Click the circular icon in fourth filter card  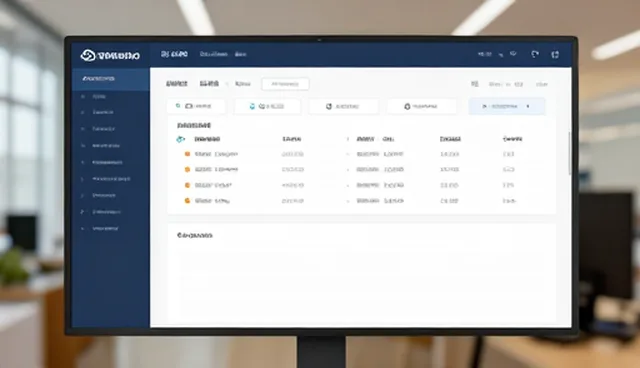(x=407, y=106)
